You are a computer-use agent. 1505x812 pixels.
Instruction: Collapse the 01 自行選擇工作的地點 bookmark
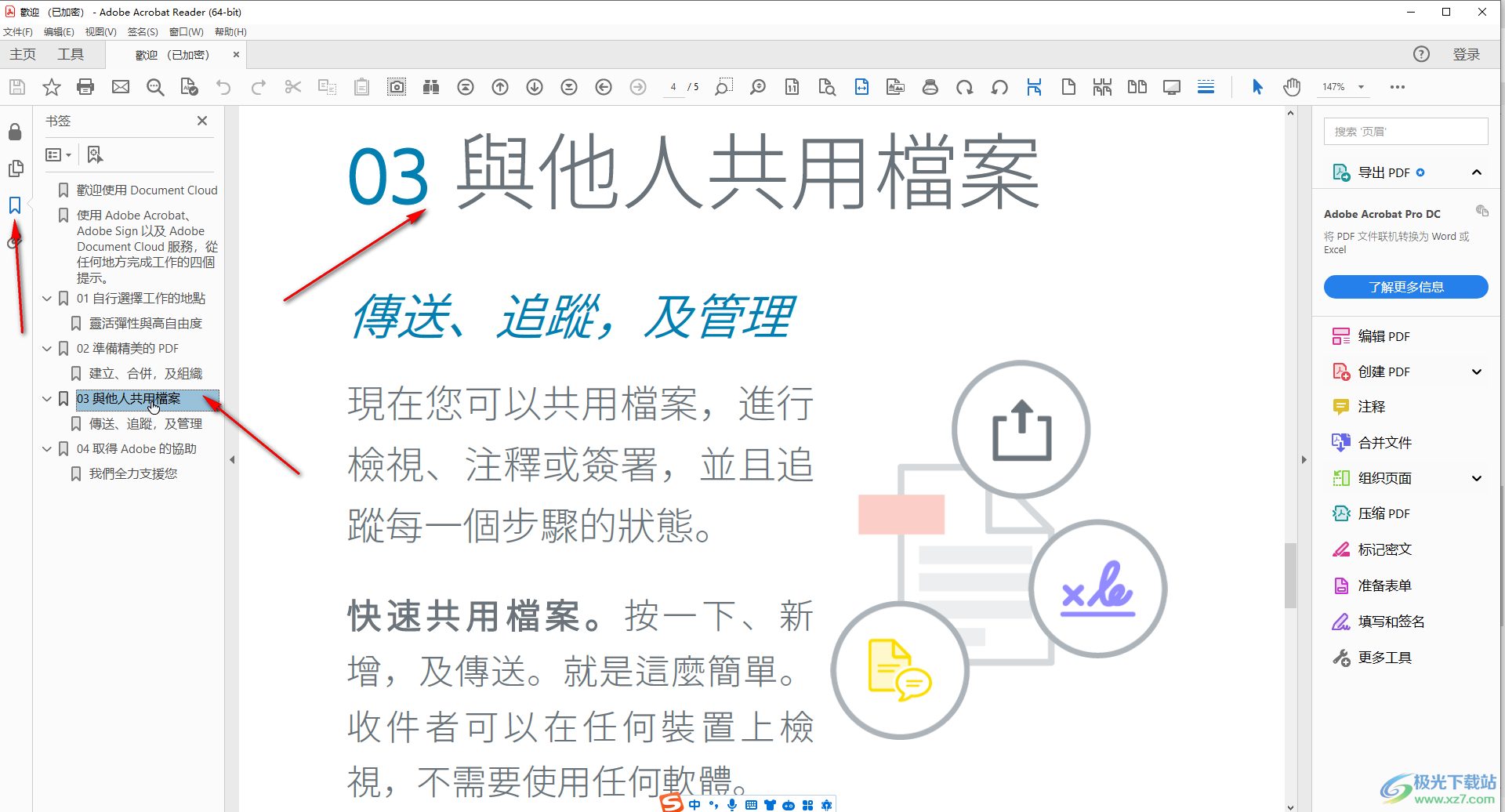click(47, 299)
